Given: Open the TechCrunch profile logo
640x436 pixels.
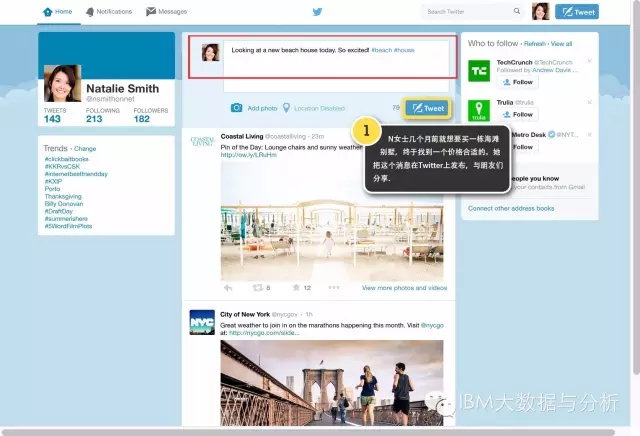Looking at the screenshot, I should click(x=478, y=70).
